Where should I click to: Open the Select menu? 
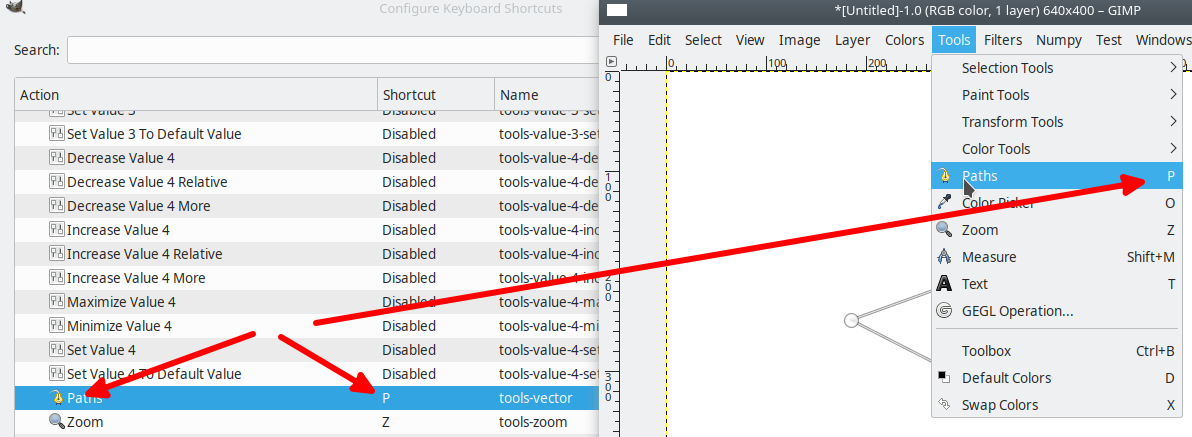703,40
